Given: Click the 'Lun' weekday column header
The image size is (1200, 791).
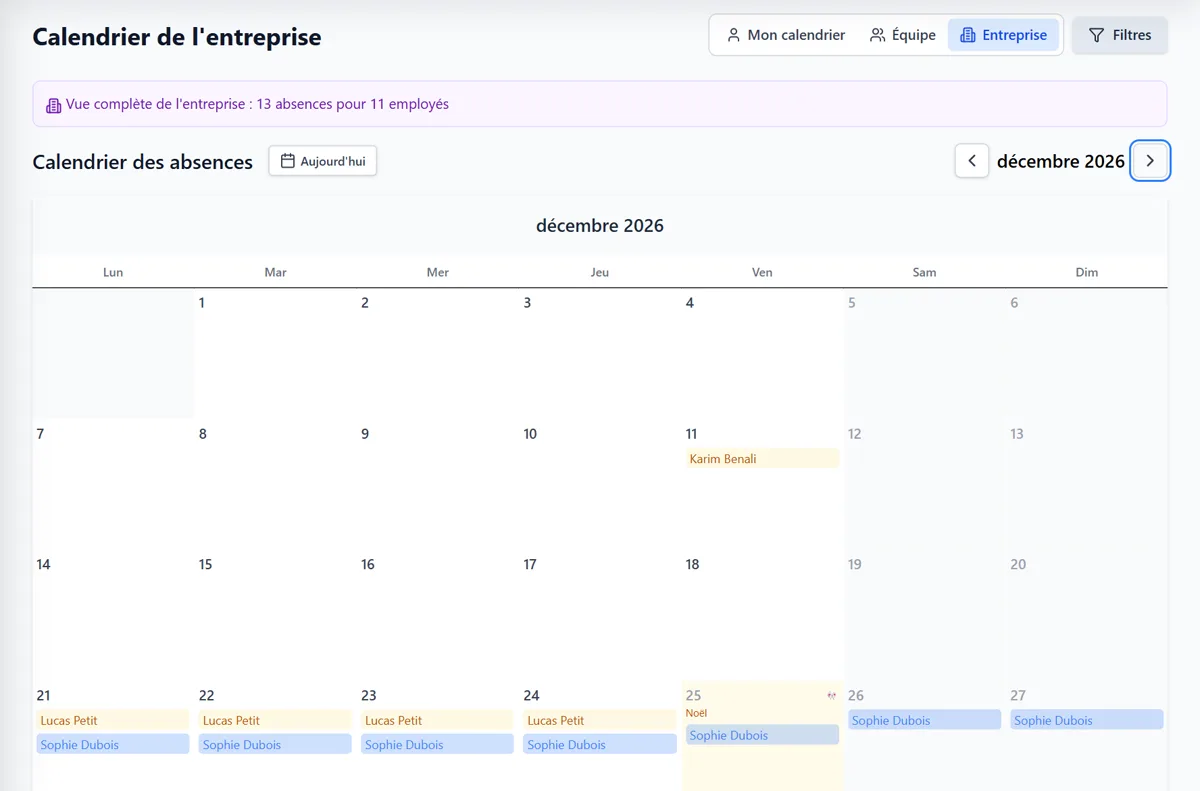Looking at the screenshot, I should 113,272.
